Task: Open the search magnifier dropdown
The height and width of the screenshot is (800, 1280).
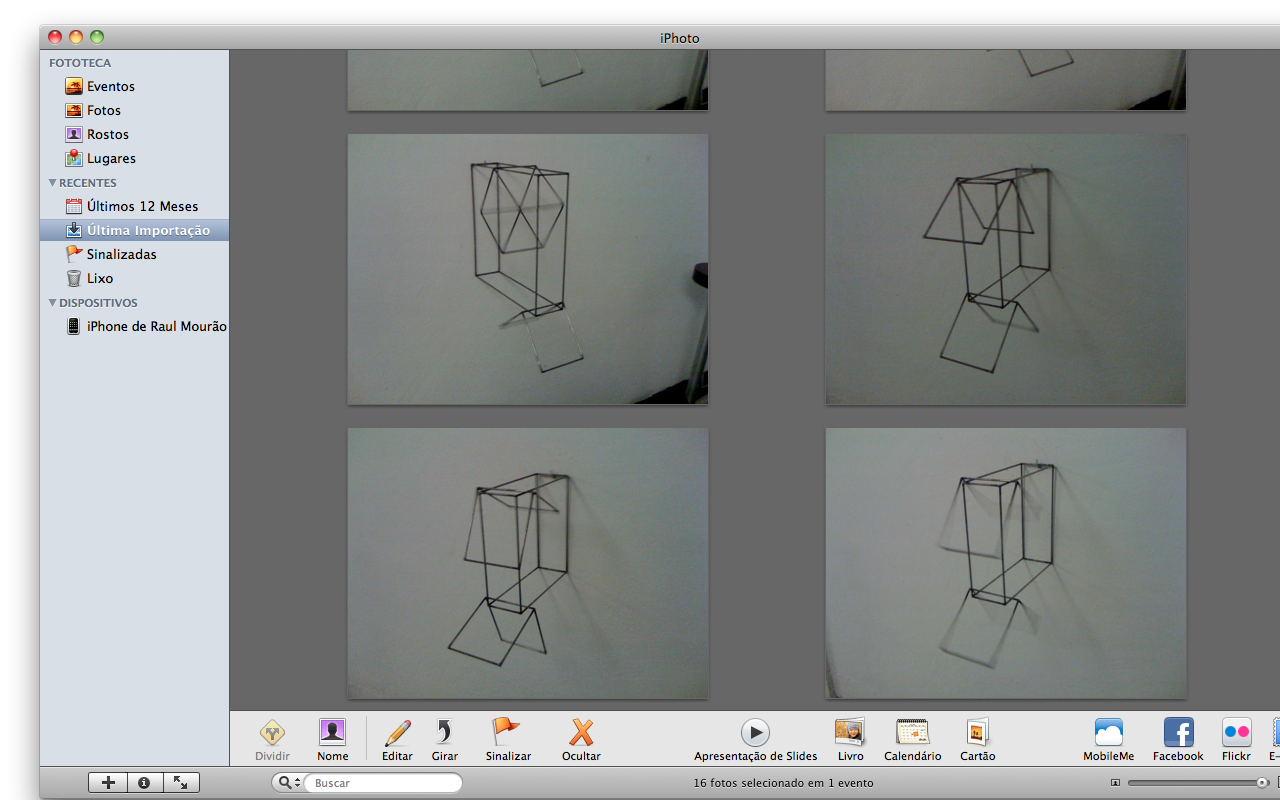Action: pos(288,783)
